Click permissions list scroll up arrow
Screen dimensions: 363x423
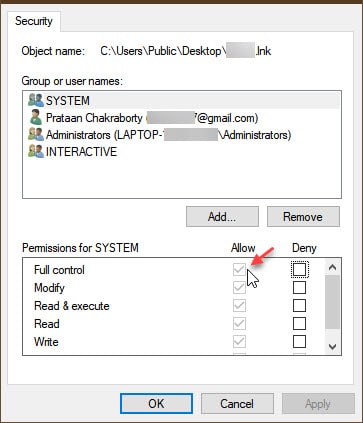[x=332, y=267]
